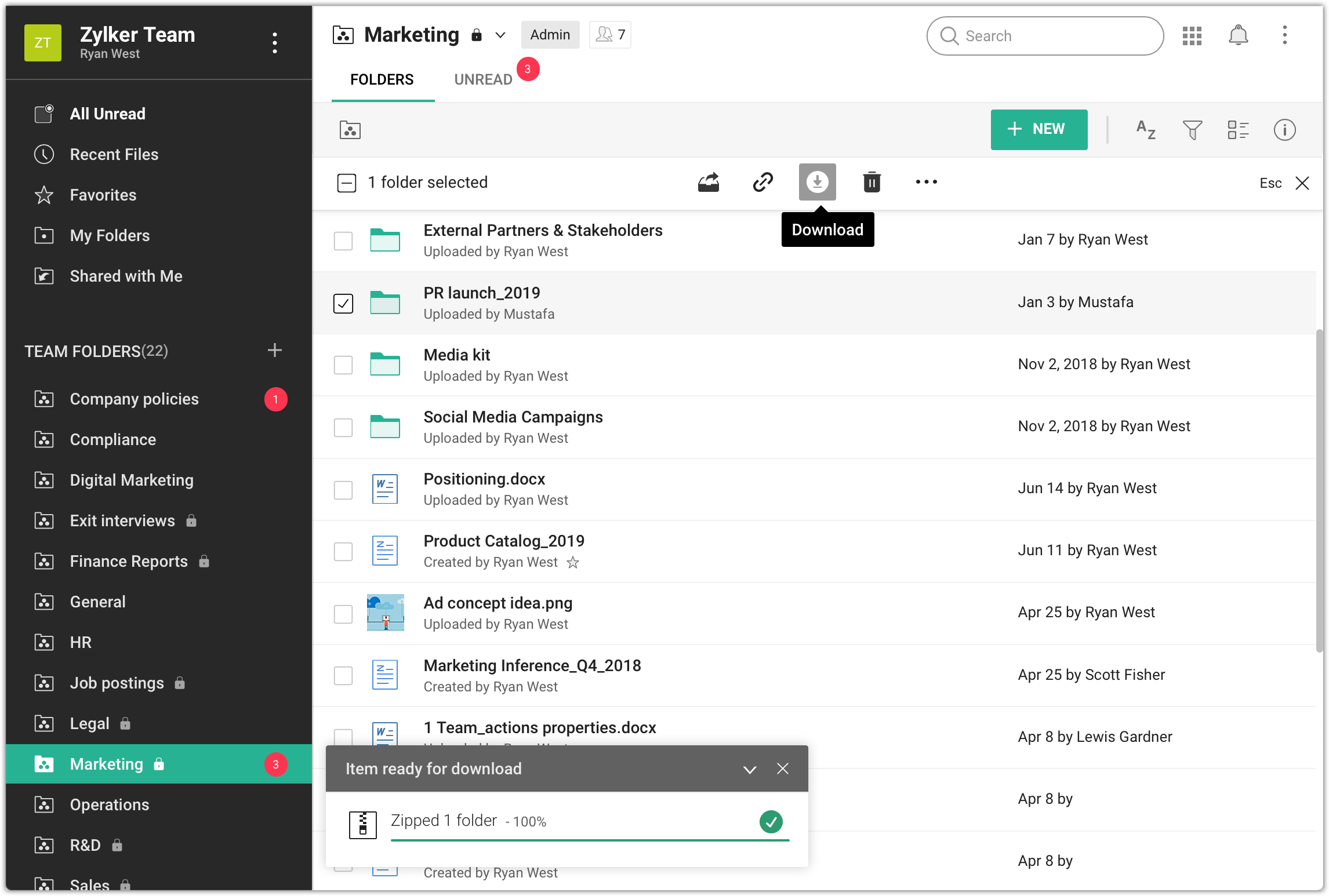The height and width of the screenshot is (896, 1329).
Task: Open more actions ellipsis in selection bar
Action: pos(926,182)
